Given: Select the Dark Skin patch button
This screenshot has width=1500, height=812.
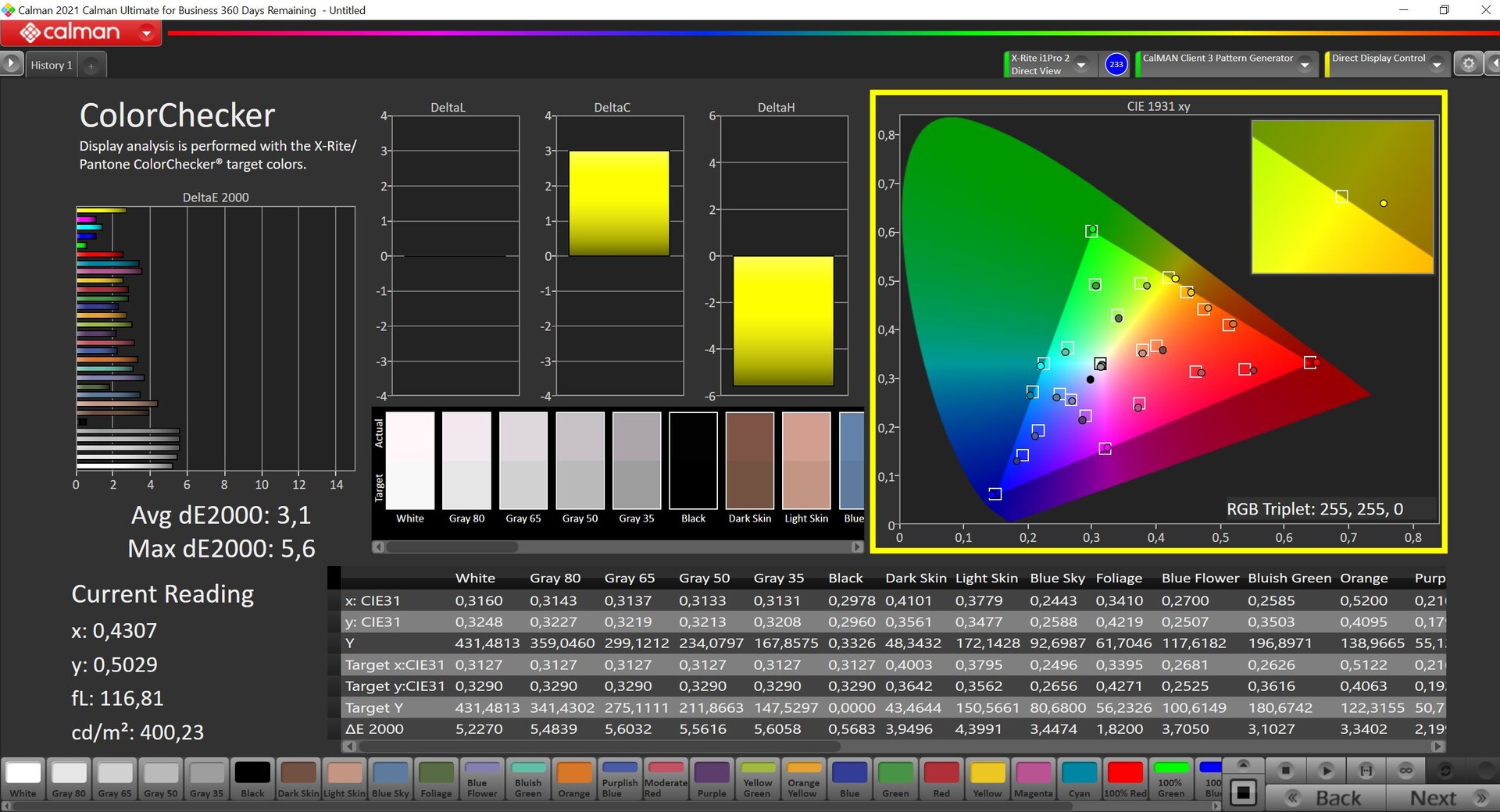Looking at the screenshot, I should coord(298,778).
